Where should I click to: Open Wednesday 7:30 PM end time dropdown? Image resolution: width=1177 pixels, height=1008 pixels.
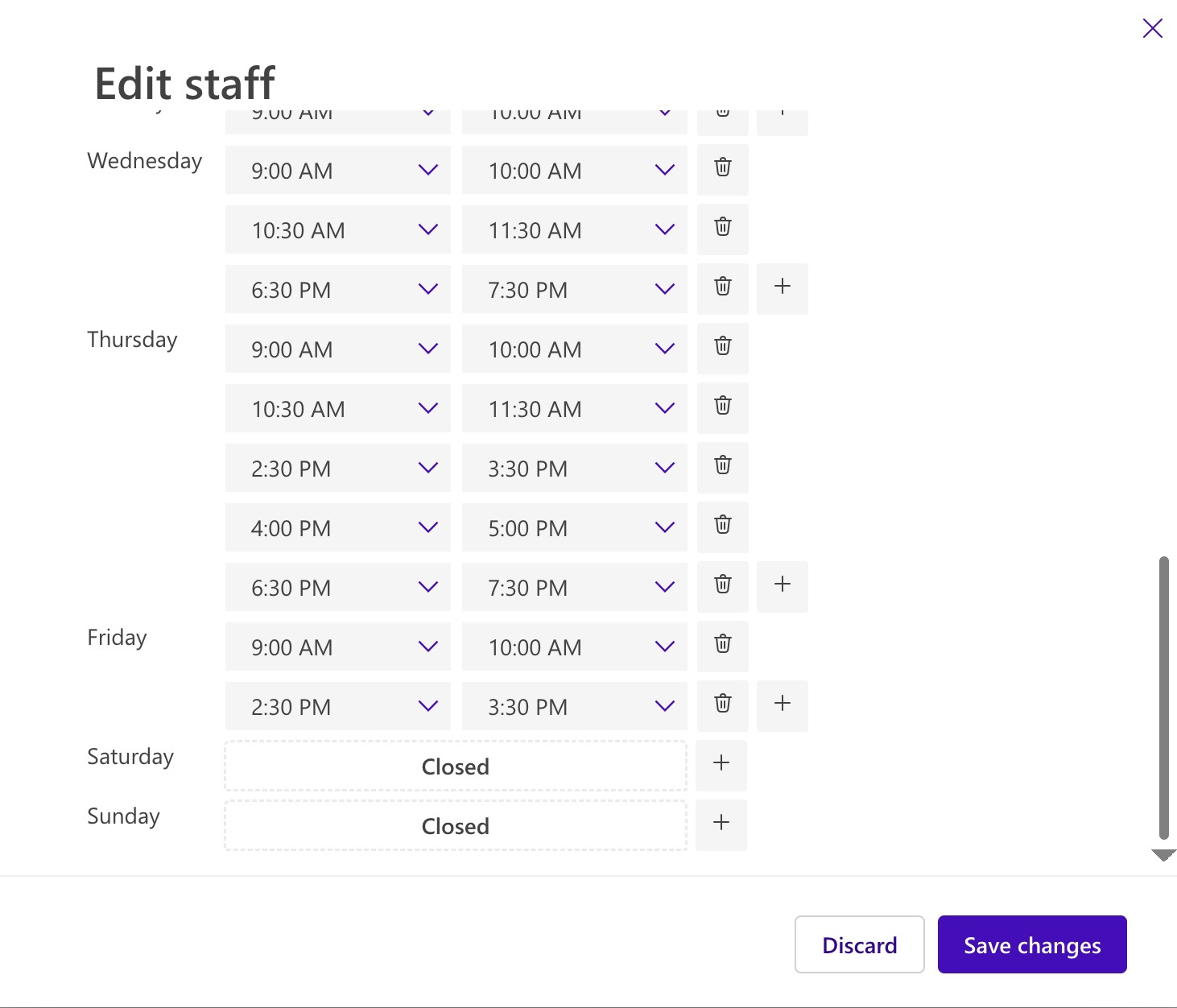pyautogui.click(x=575, y=289)
